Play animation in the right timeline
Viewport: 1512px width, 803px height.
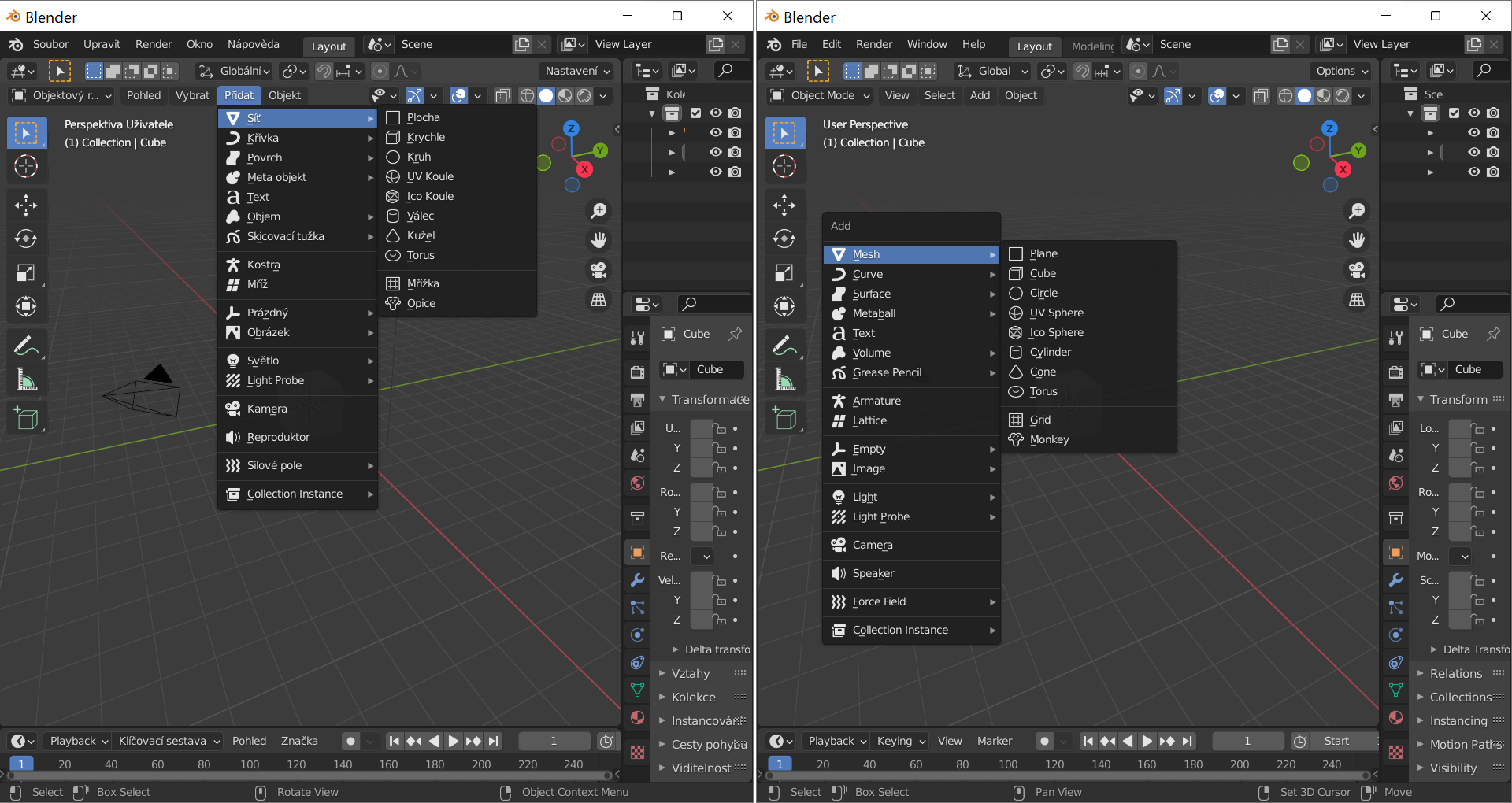tap(1147, 741)
